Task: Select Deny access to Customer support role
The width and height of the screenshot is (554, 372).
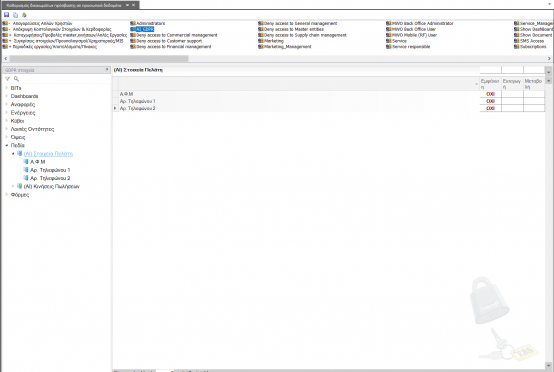Action: point(169,41)
